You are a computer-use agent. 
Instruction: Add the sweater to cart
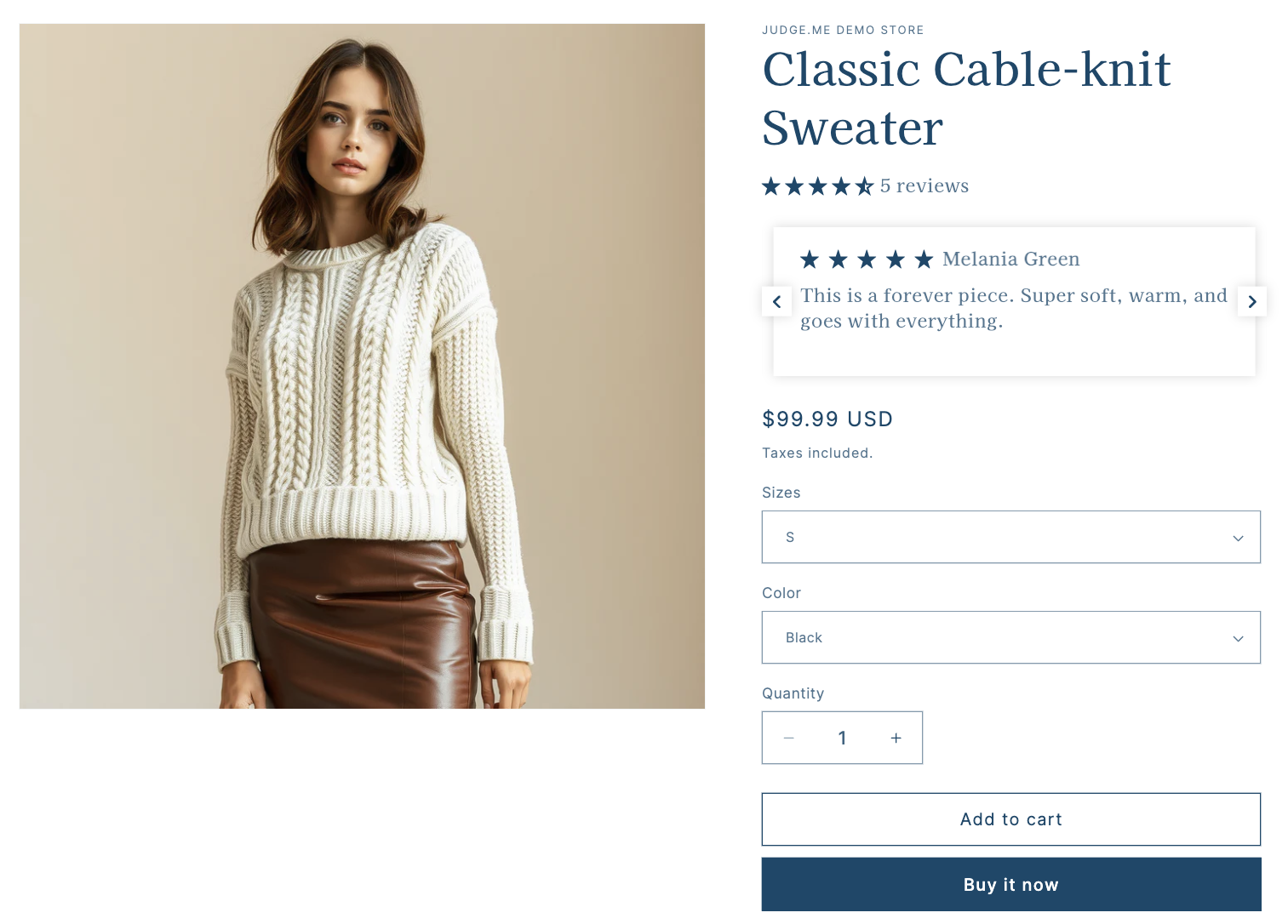[x=1010, y=819]
